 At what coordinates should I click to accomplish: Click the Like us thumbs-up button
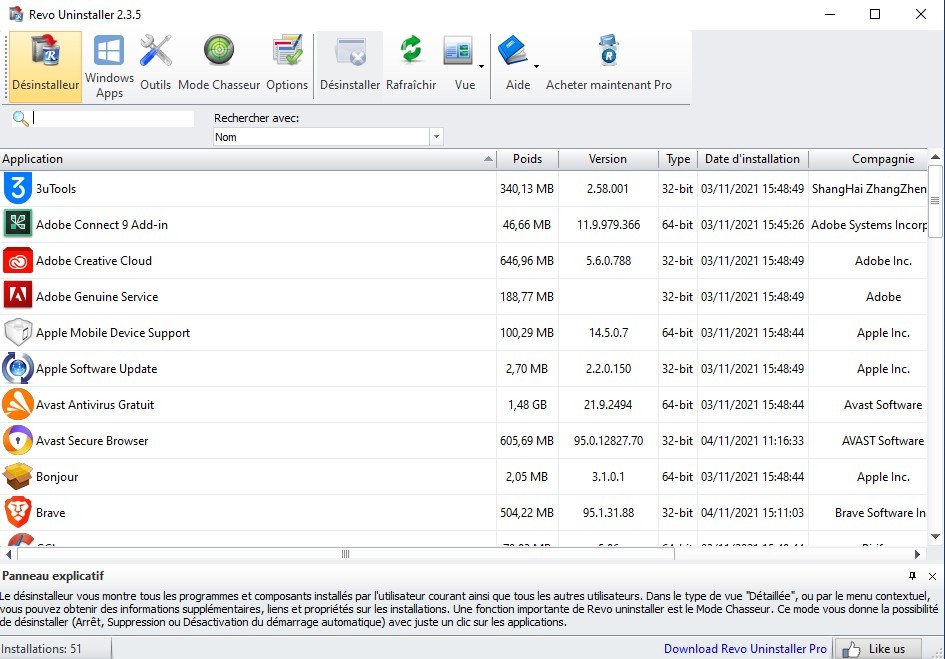(x=878, y=649)
